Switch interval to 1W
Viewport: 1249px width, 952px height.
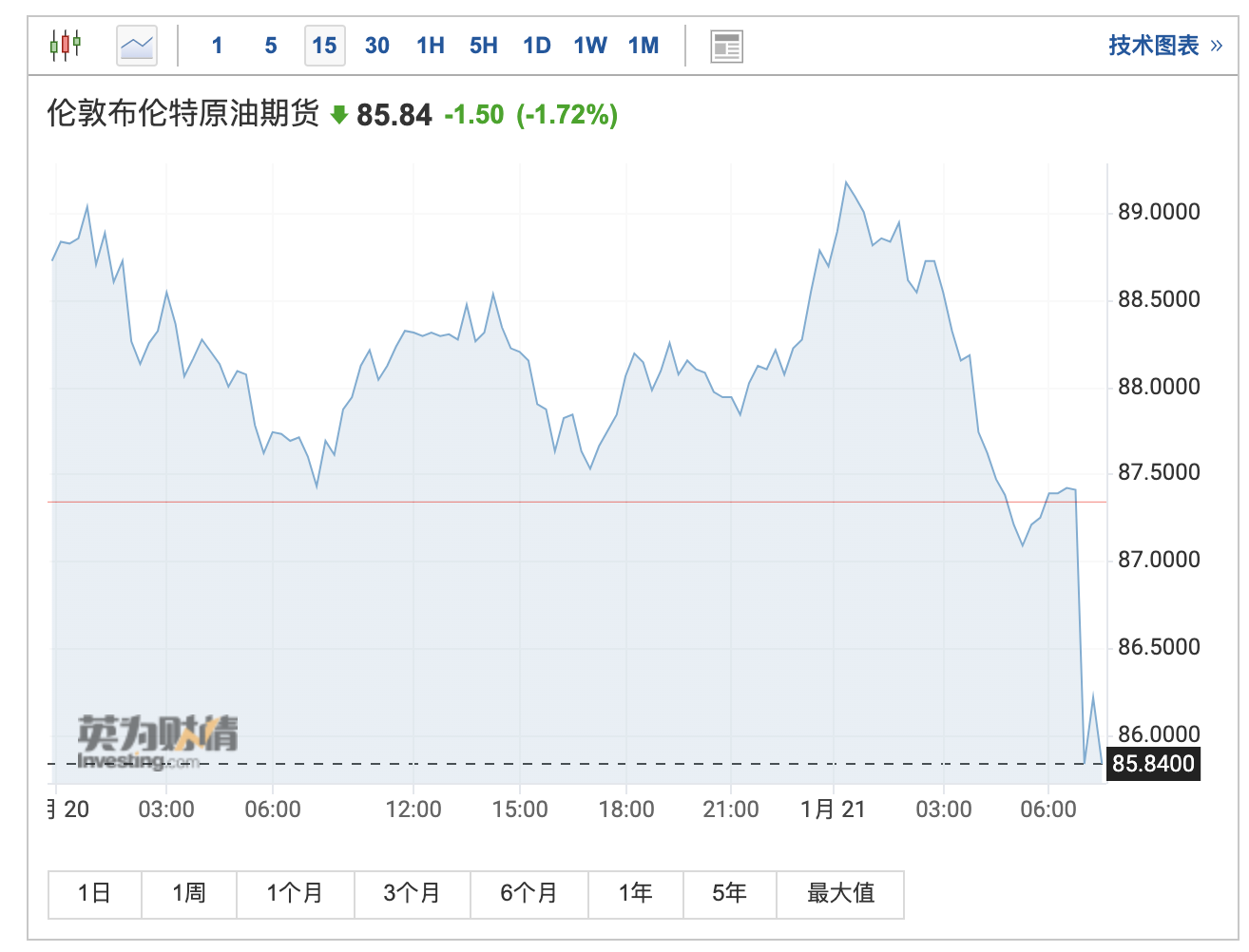[590, 46]
